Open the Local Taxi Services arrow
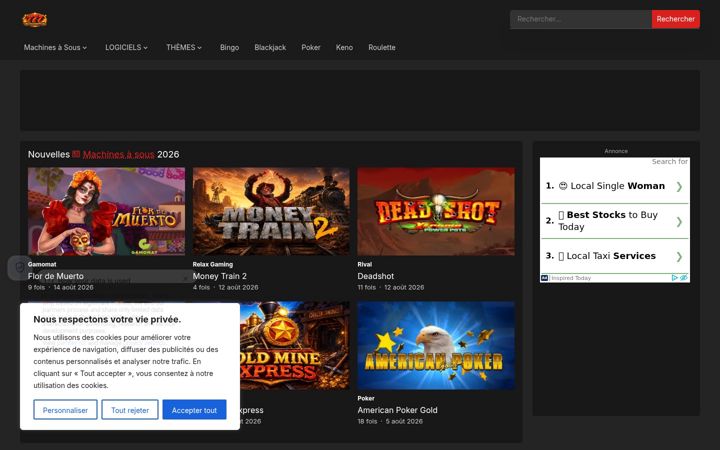This screenshot has height=450, width=720. pyautogui.click(x=679, y=257)
